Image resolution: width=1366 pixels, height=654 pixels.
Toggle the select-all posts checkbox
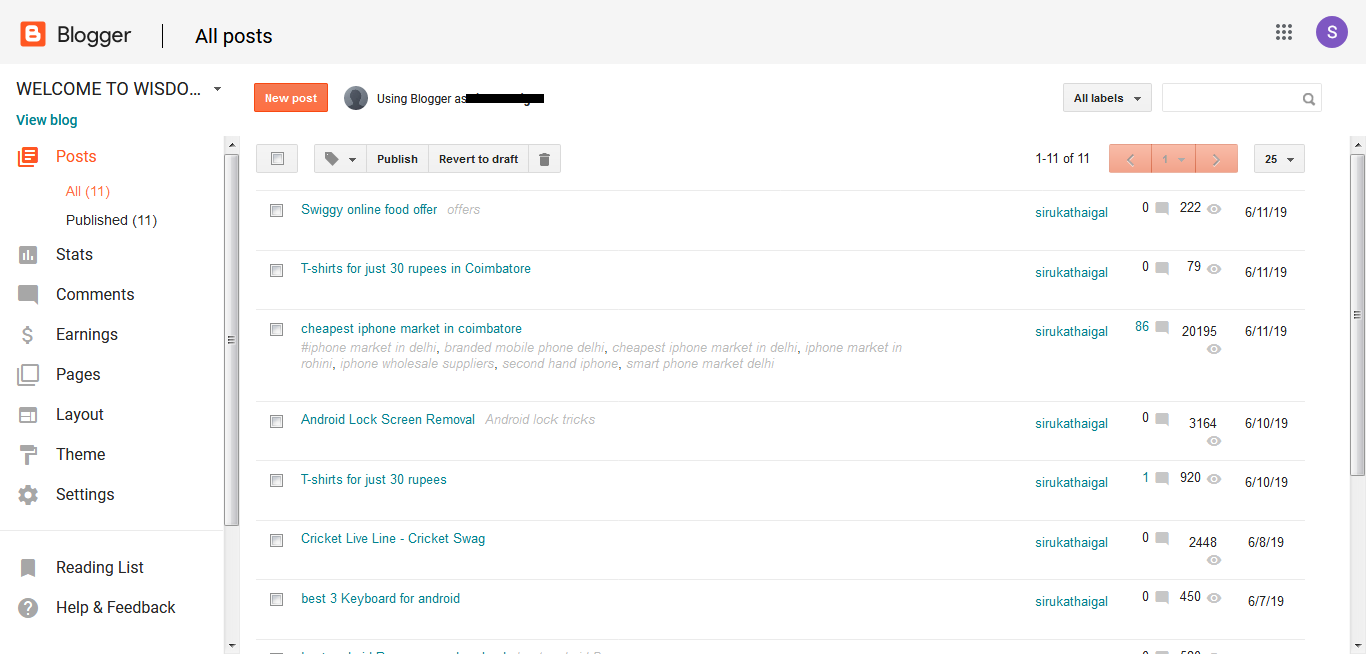point(277,159)
